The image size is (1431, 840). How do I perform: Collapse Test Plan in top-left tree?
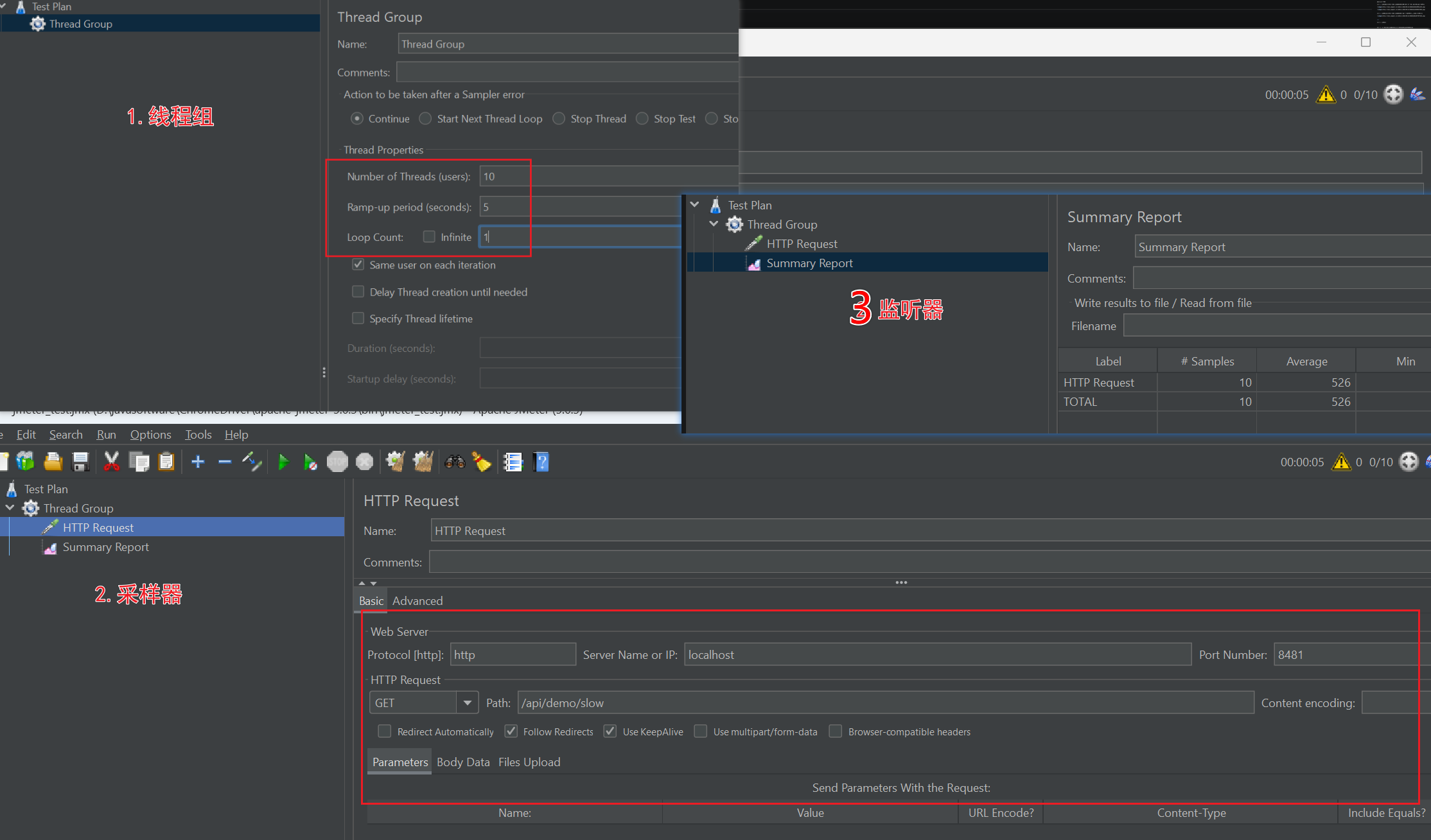click(x=3, y=5)
